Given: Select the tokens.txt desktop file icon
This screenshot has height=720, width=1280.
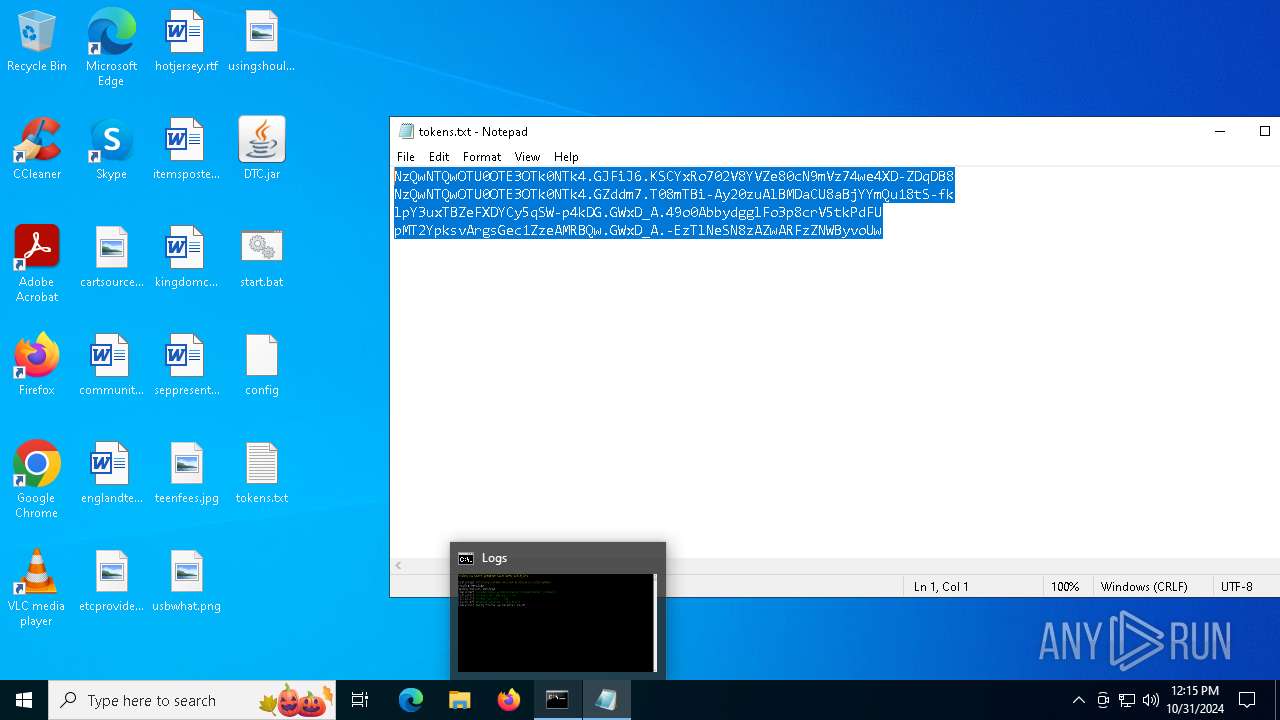Looking at the screenshot, I should pyautogui.click(x=261, y=473).
